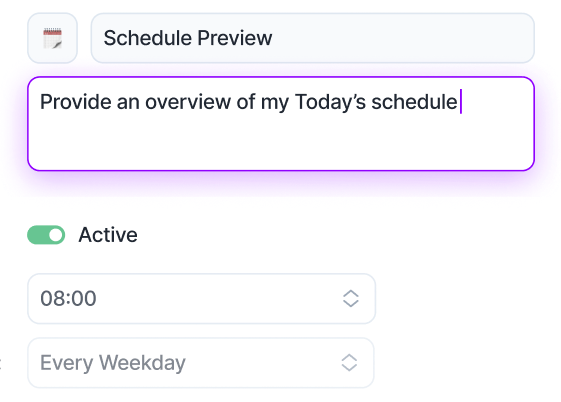The width and height of the screenshot is (561, 402).
Task: Place cursor after the word schedule in prompt
Action: click(459, 102)
